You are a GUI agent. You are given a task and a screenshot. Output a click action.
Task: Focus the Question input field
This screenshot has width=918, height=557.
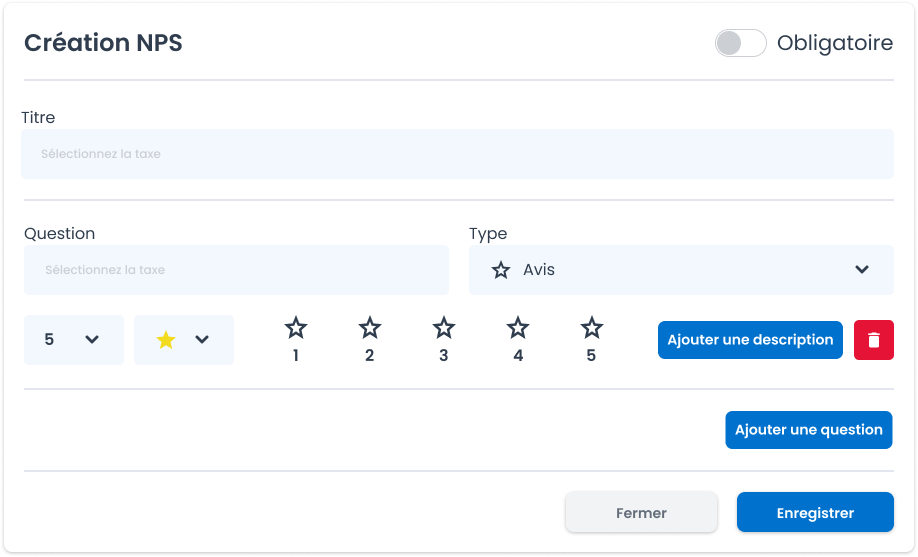236,270
